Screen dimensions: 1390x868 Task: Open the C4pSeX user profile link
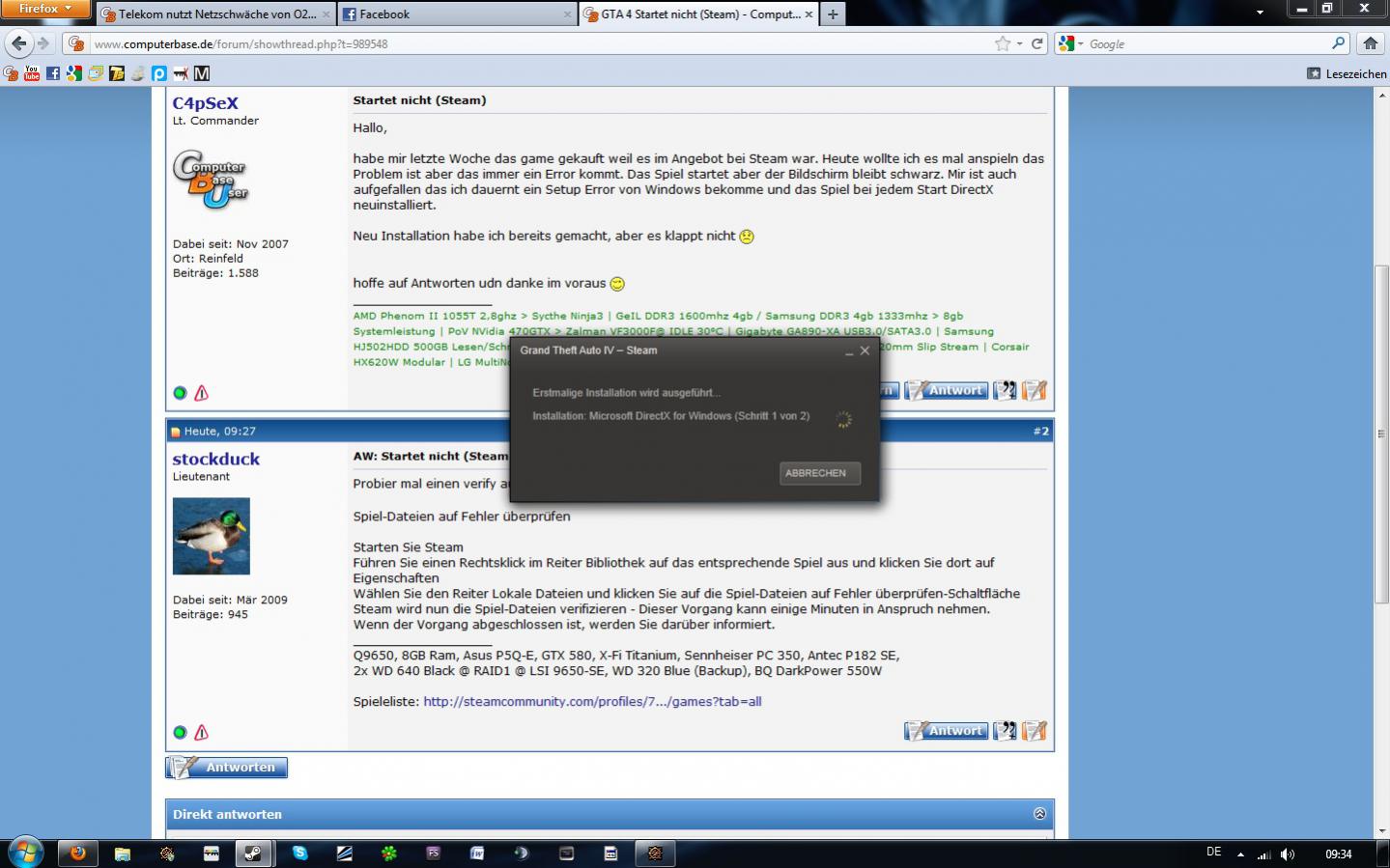point(205,103)
